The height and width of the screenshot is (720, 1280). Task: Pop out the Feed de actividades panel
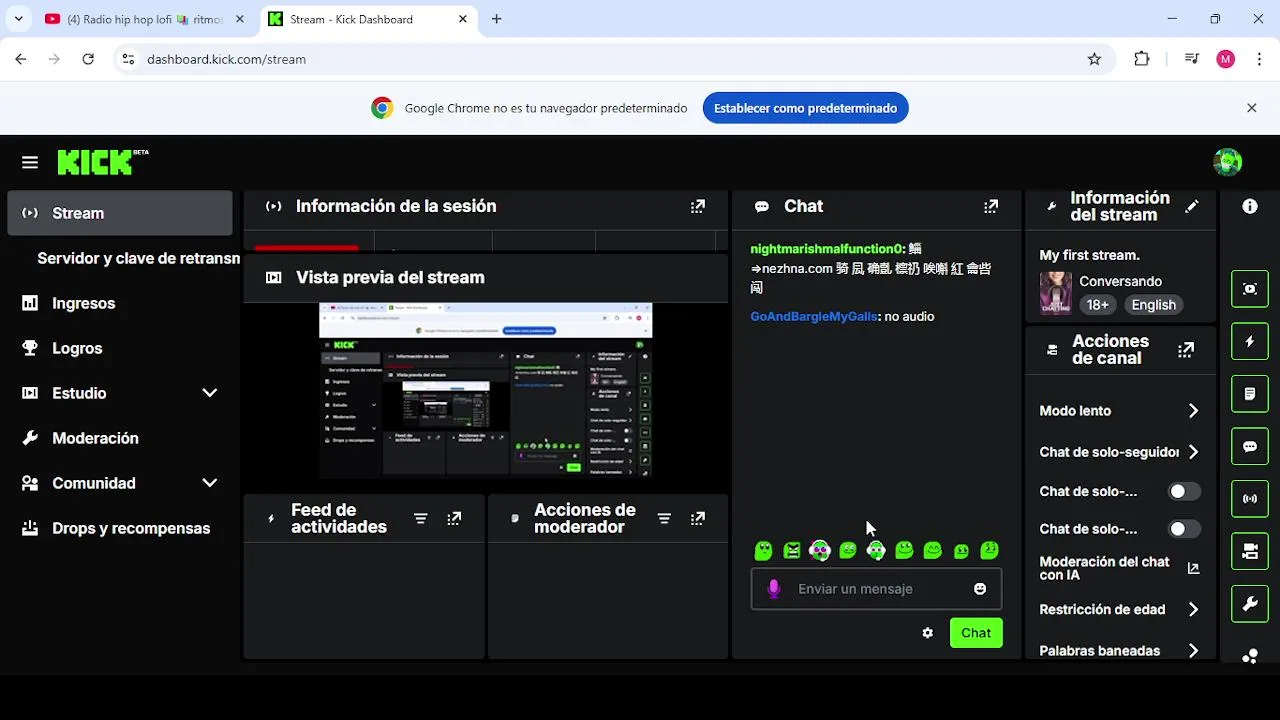click(x=454, y=518)
